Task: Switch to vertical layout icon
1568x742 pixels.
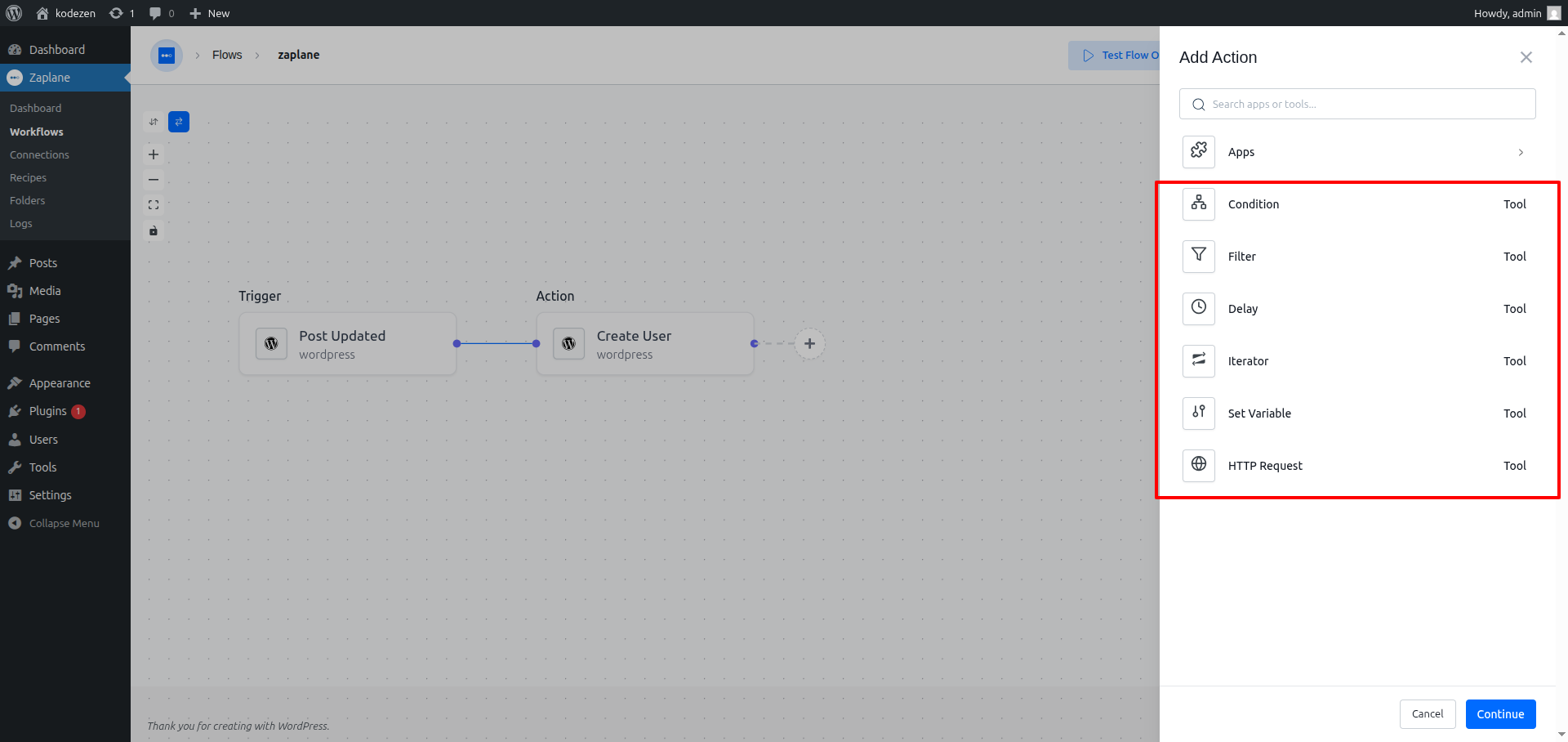Action: tap(154, 122)
